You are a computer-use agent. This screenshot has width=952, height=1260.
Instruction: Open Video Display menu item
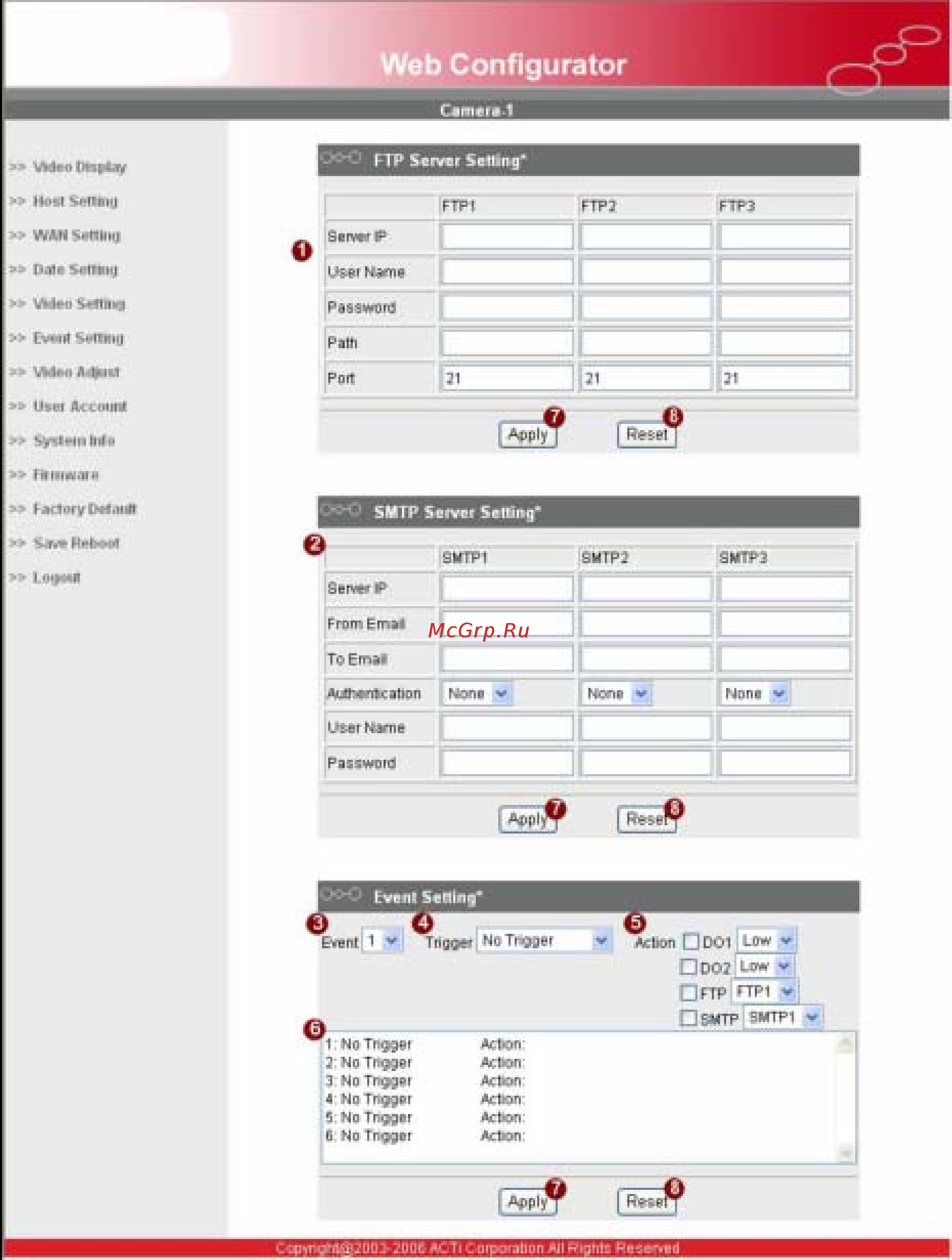79,167
